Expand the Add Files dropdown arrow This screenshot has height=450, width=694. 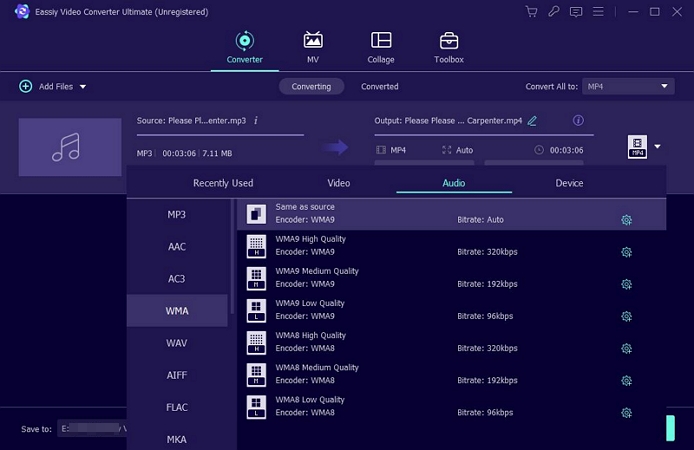tap(83, 87)
